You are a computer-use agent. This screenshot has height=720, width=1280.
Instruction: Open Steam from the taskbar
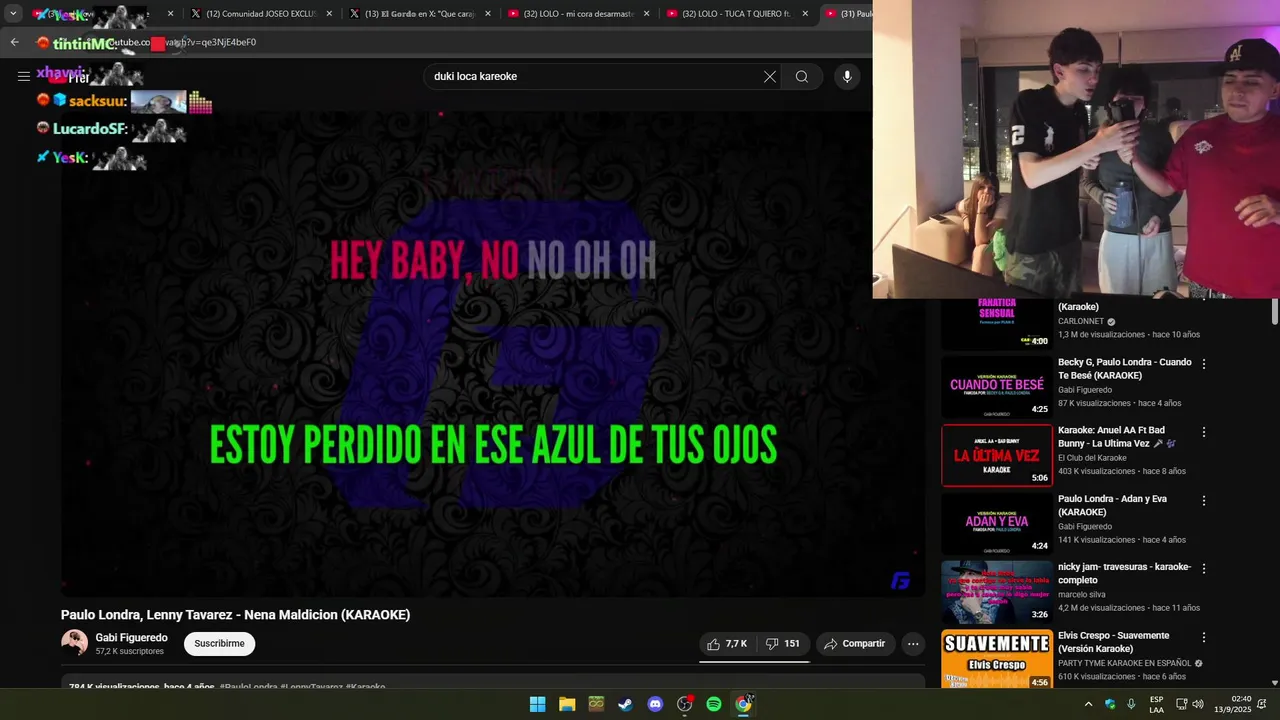point(625,704)
